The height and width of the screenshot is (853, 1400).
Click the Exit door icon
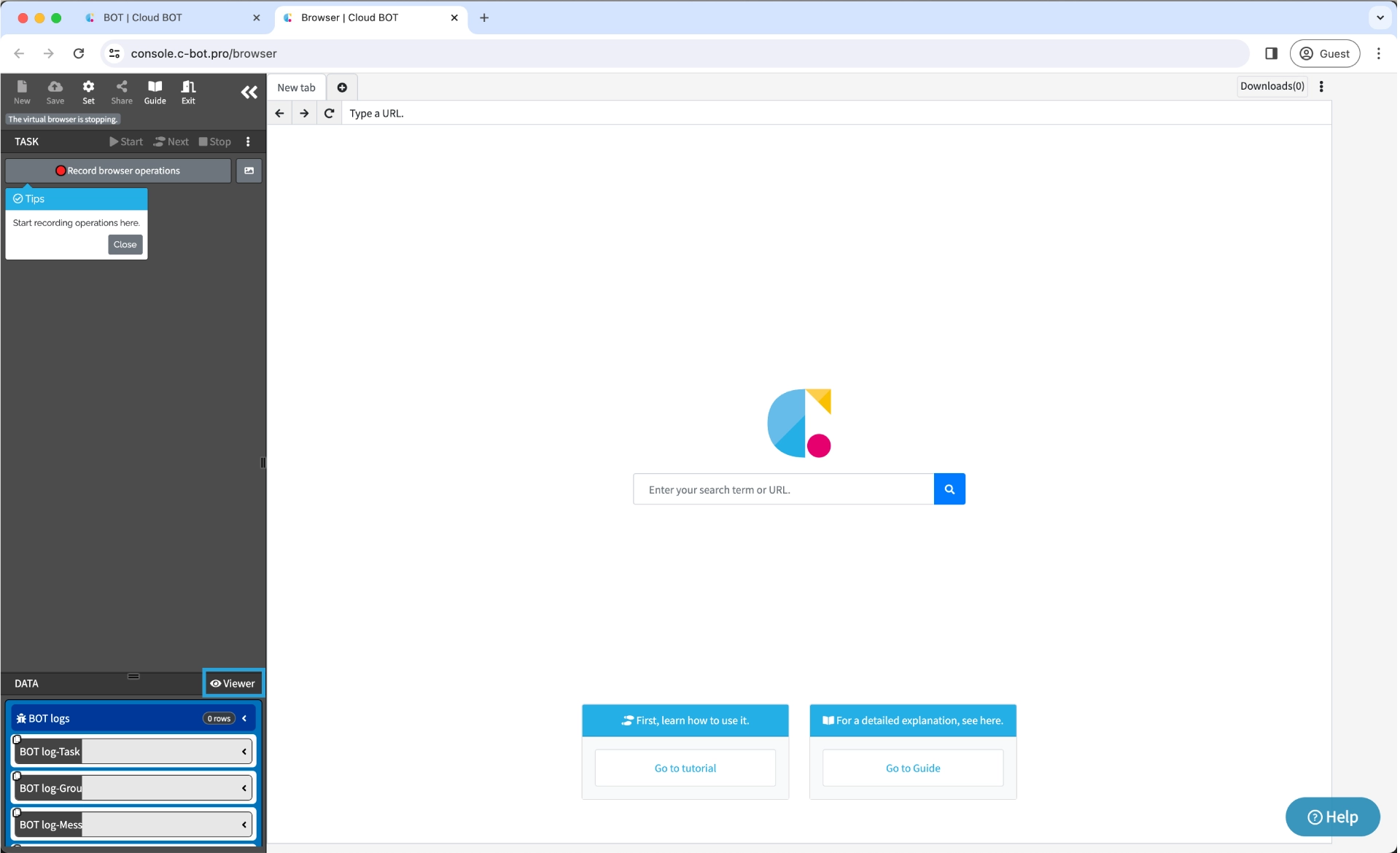[x=188, y=92]
